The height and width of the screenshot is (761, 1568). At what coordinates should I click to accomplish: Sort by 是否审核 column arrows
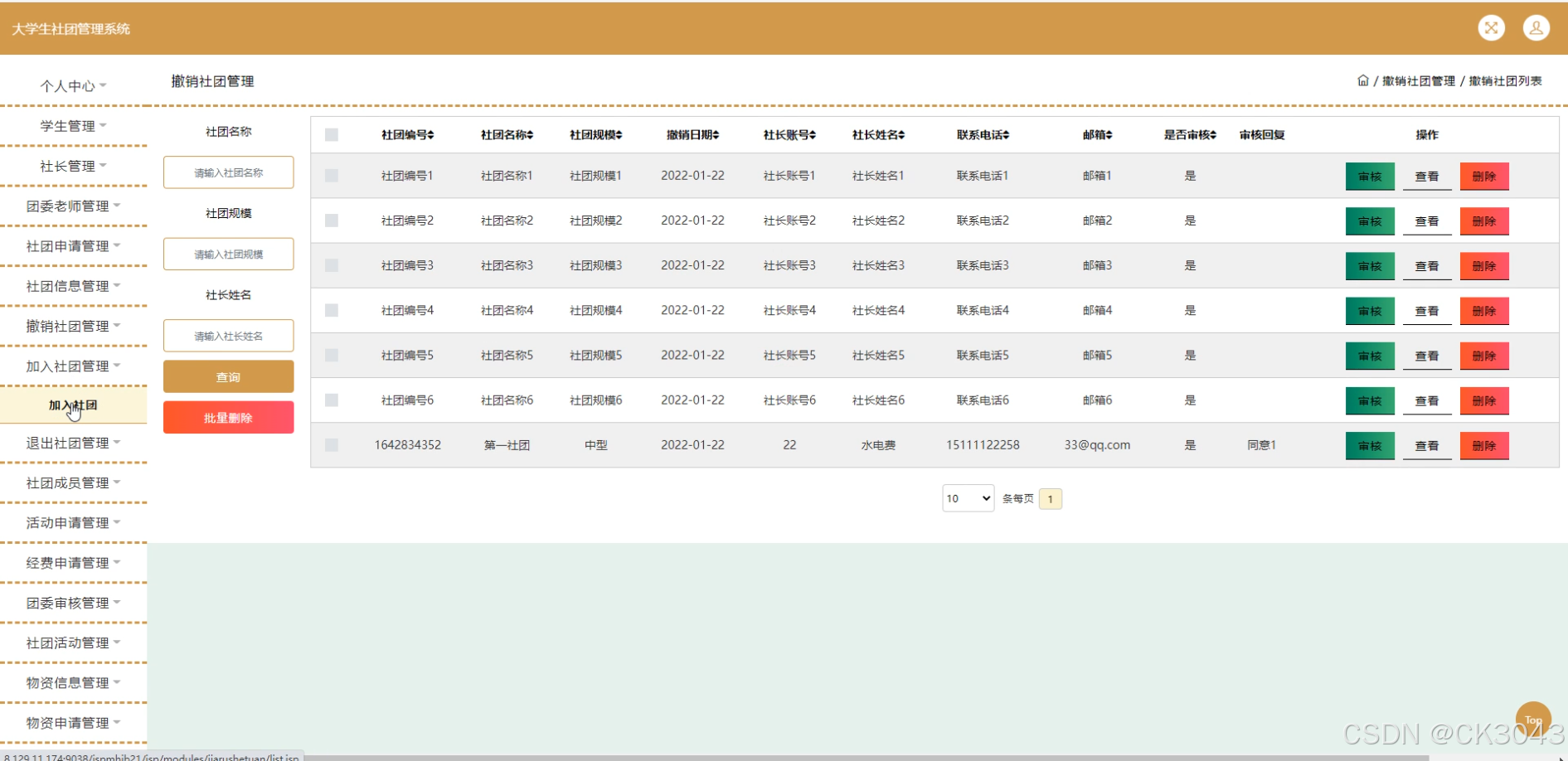1213,135
